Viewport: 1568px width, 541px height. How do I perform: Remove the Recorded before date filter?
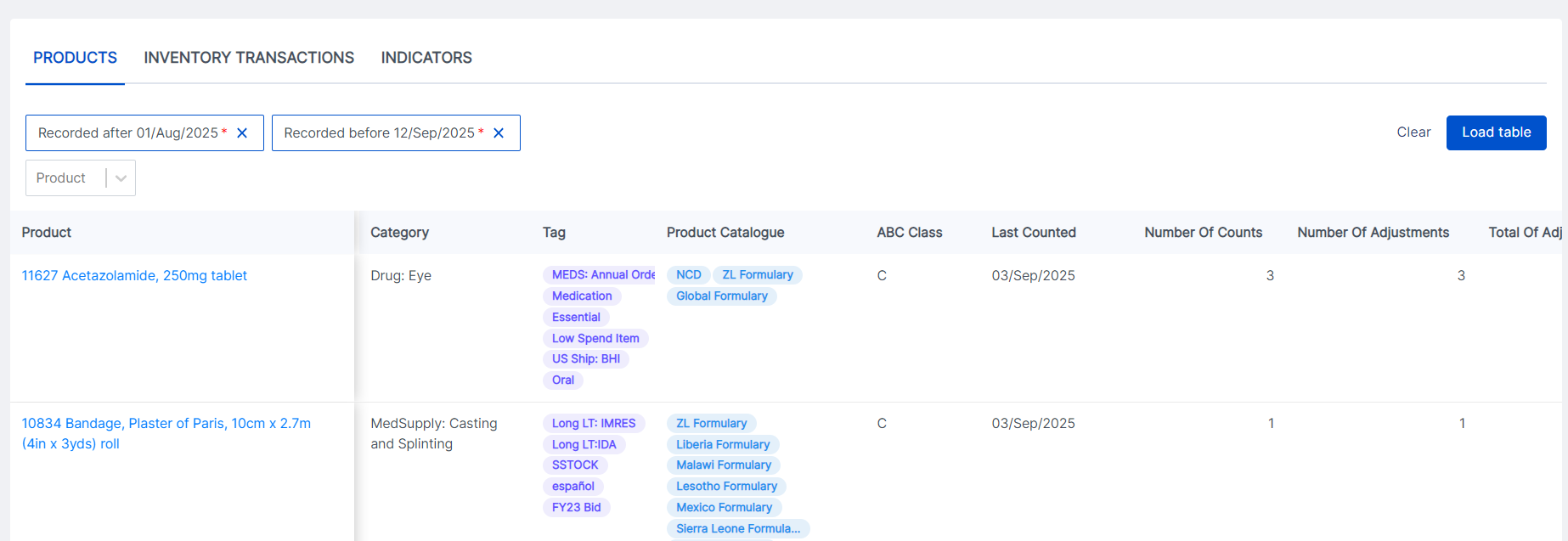[x=499, y=133]
